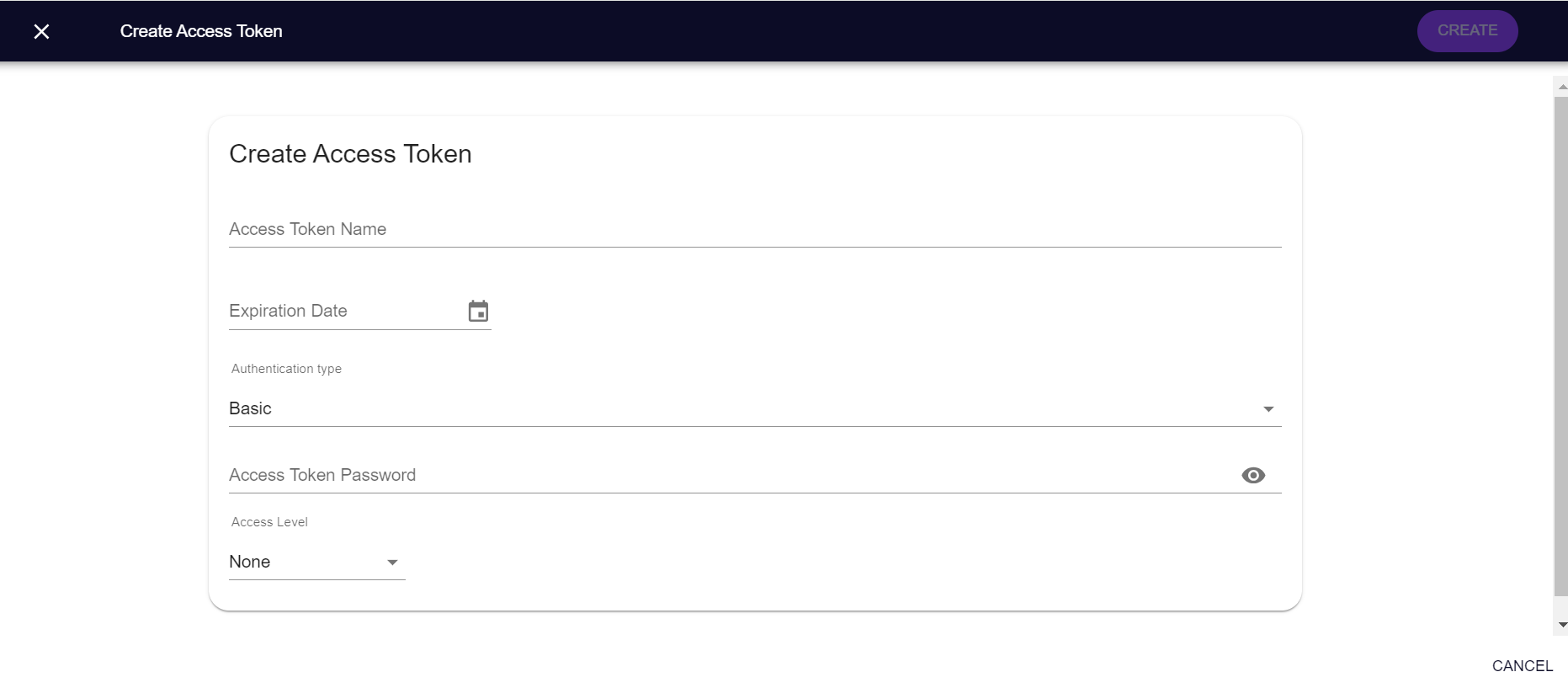Click empty space in the dark header bar
Viewport: 1568px width, 688px height.
(x=842, y=31)
